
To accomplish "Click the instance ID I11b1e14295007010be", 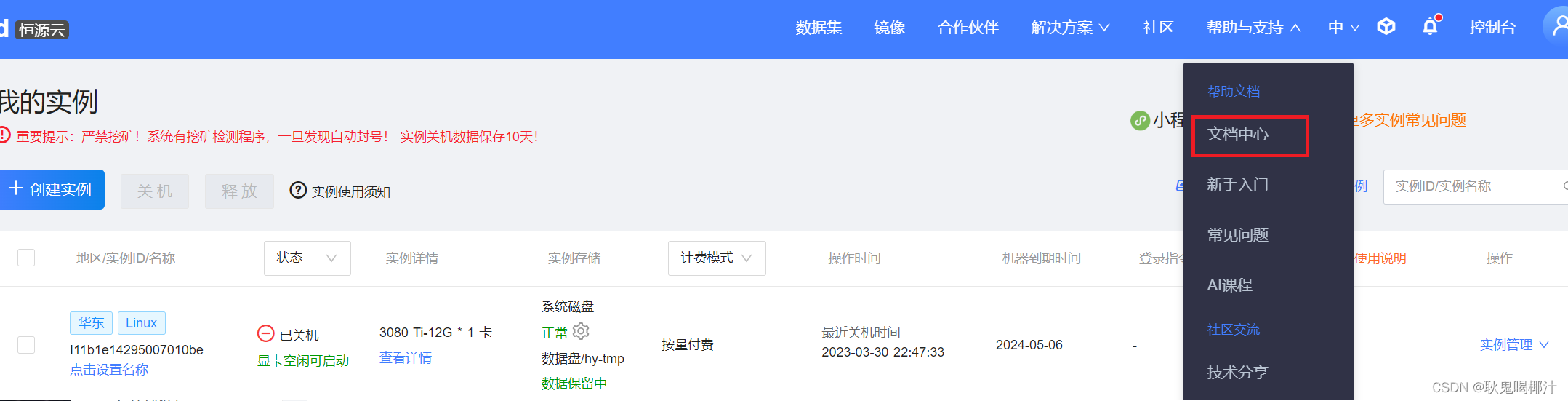I will click(137, 350).
